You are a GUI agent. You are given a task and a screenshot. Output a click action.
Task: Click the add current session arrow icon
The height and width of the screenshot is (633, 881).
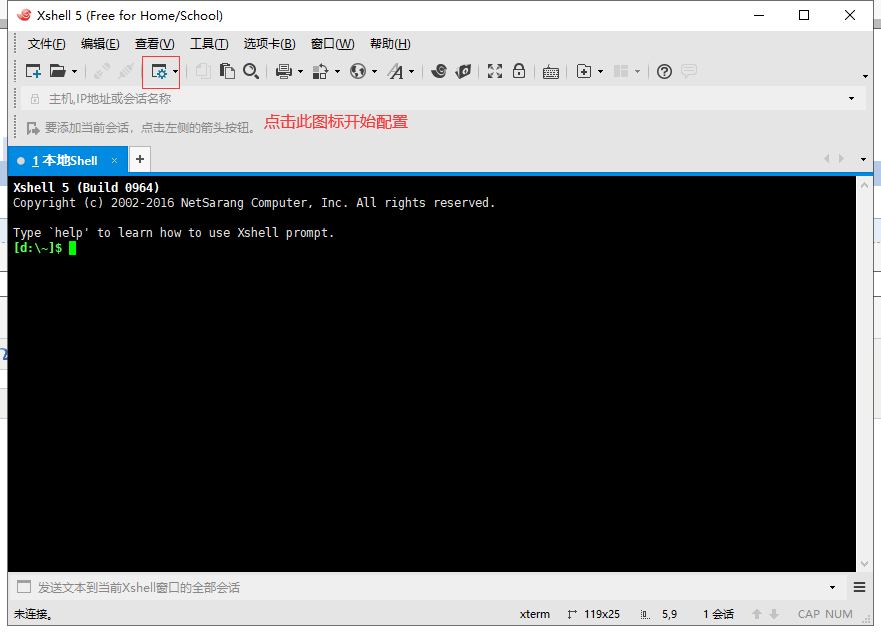coord(33,128)
